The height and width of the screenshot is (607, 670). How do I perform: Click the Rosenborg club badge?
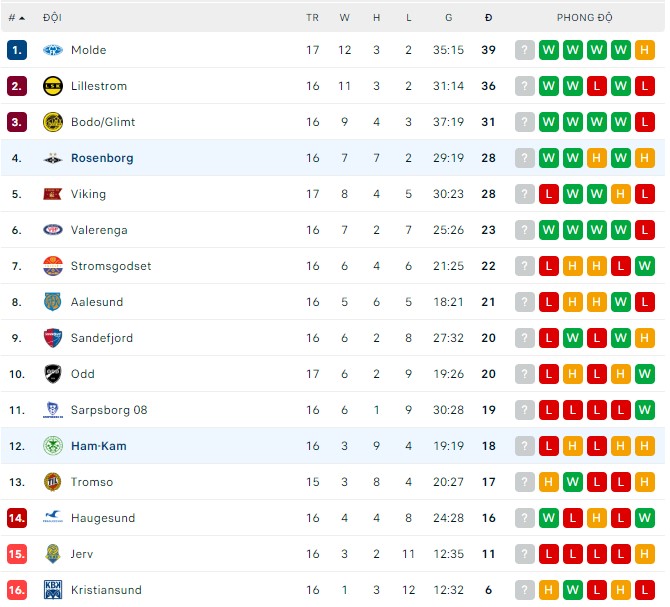(53, 158)
